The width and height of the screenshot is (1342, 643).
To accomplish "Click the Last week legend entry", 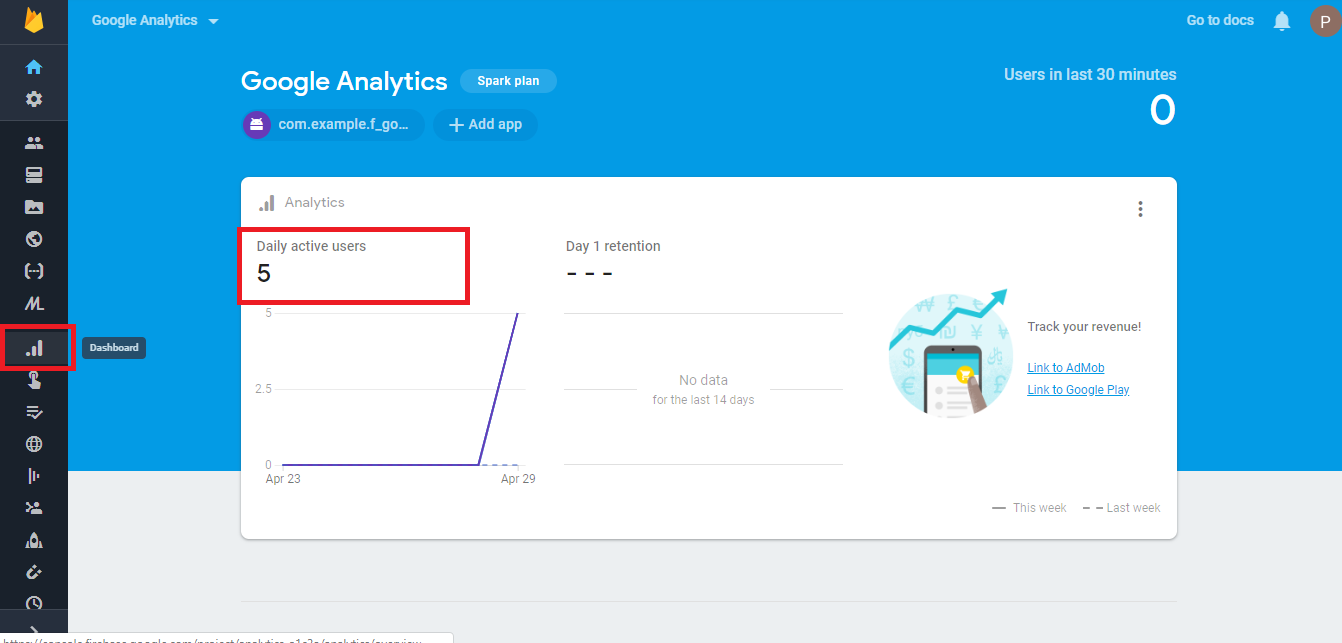I will (x=1121, y=508).
